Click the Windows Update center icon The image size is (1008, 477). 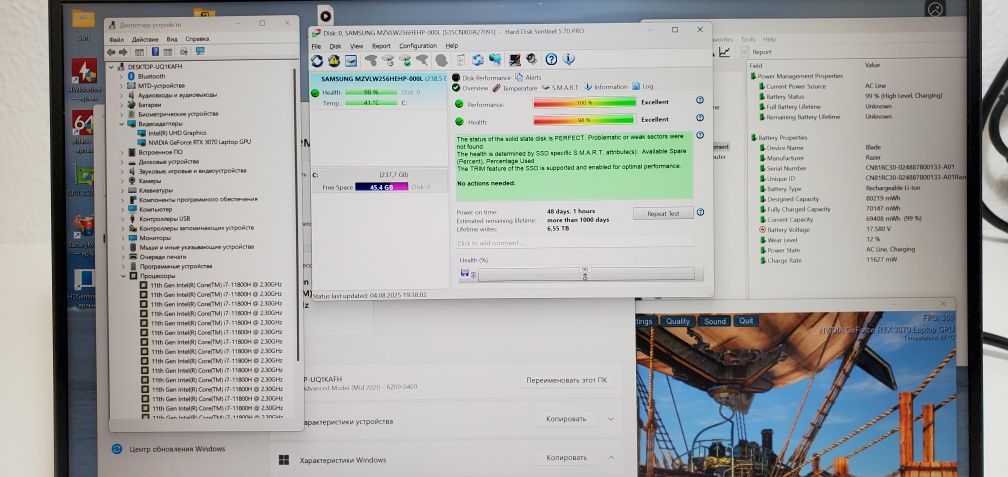pyautogui.click(x=117, y=449)
